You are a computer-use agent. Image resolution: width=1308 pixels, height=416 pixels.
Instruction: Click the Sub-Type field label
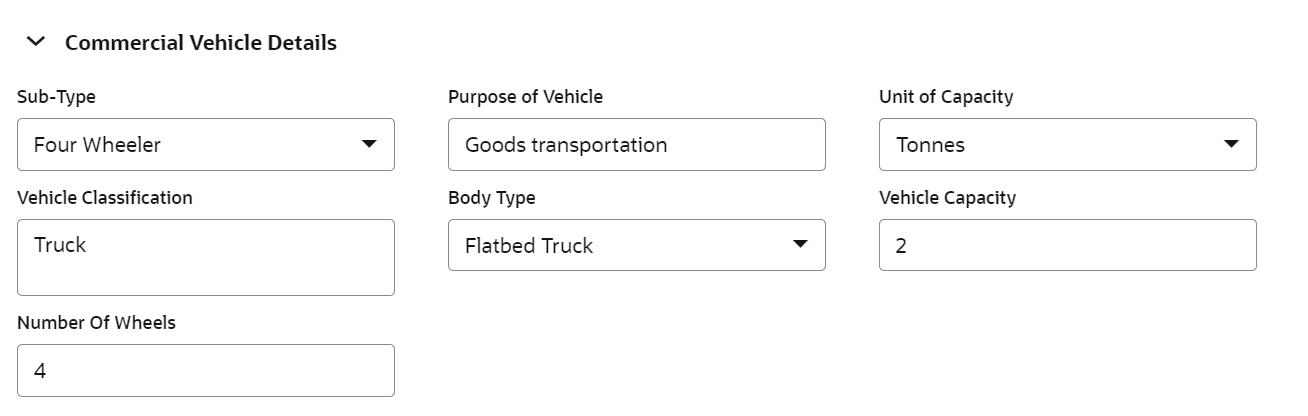57,97
